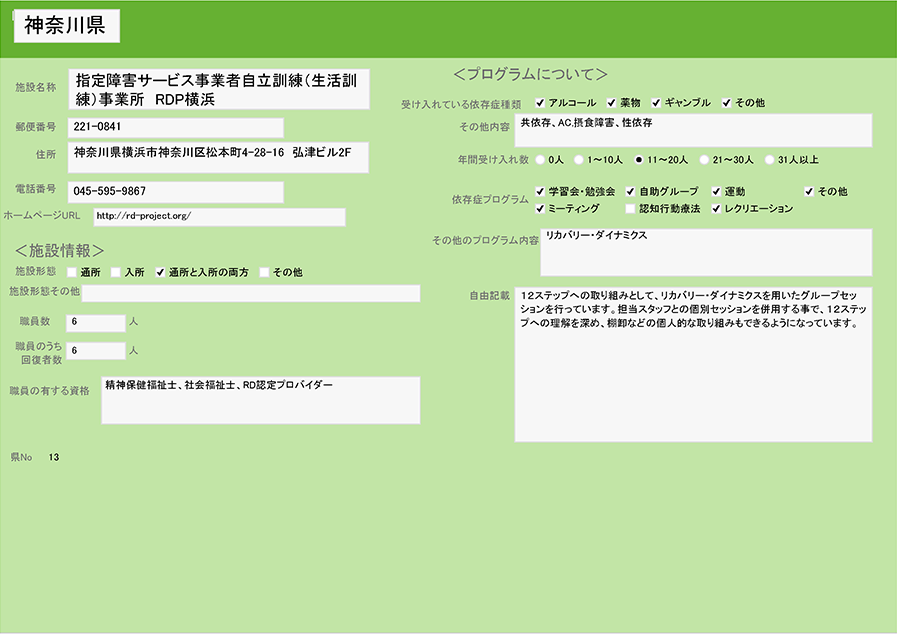
Task: Uncheck the 薬物 dependency checkbox
Action: [611, 103]
